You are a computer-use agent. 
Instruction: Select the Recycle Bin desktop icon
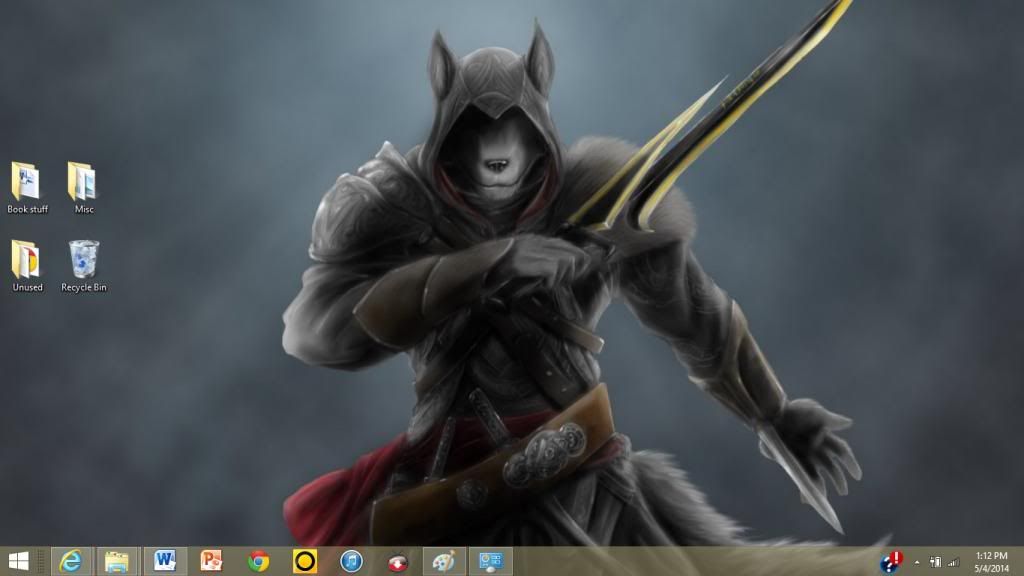tap(84, 266)
